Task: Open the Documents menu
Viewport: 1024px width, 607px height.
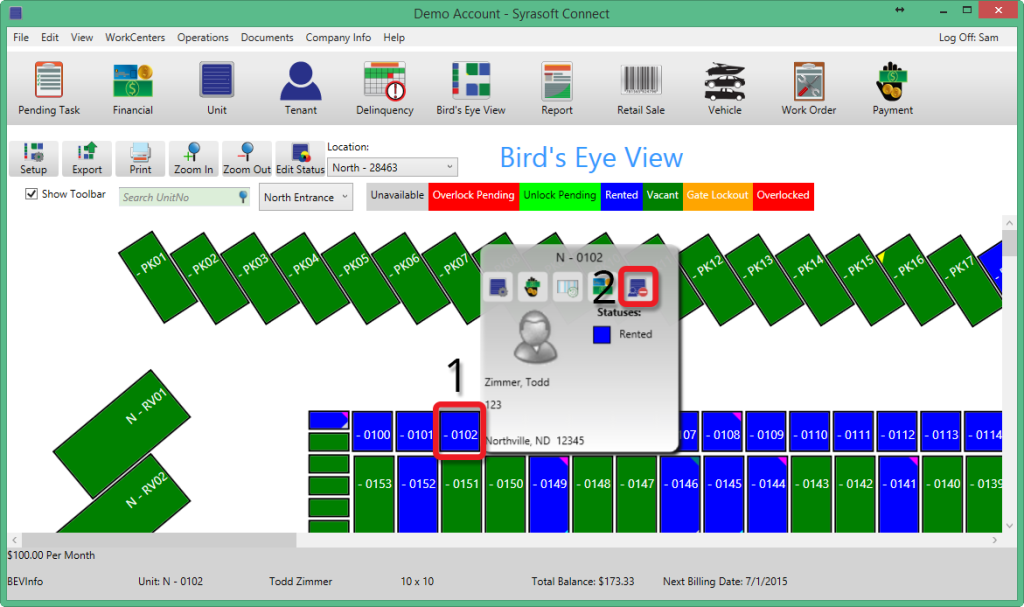Action: 267,37
